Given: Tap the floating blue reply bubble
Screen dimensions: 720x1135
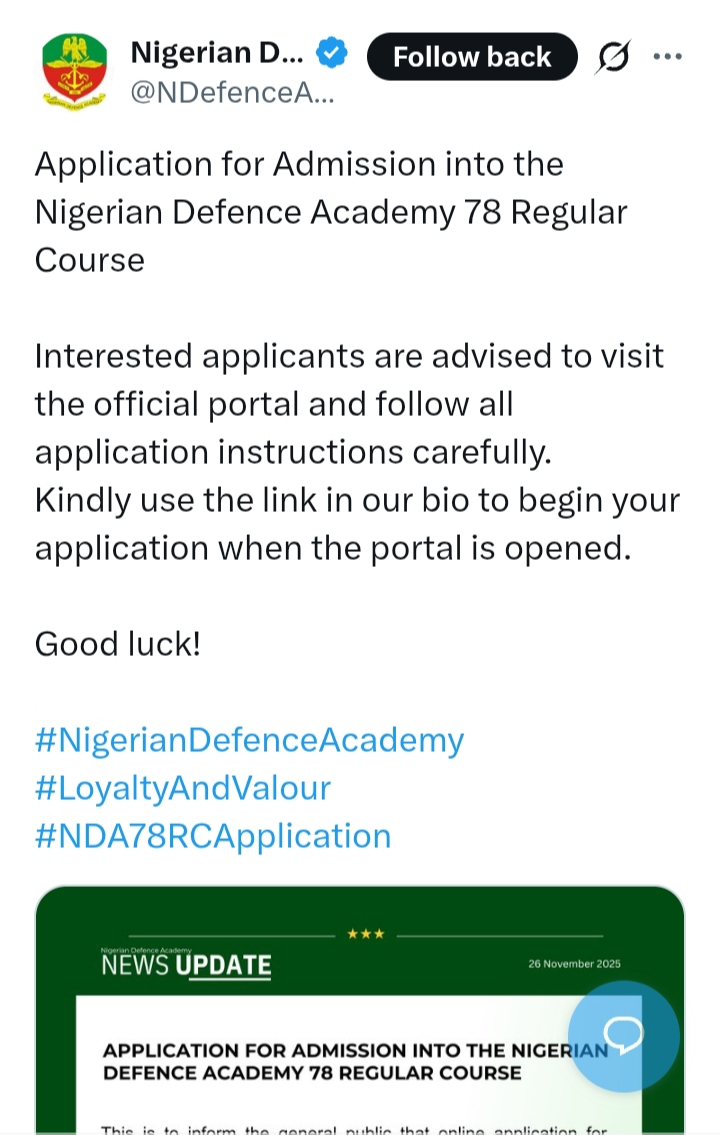Looking at the screenshot, I should 624,1036.
